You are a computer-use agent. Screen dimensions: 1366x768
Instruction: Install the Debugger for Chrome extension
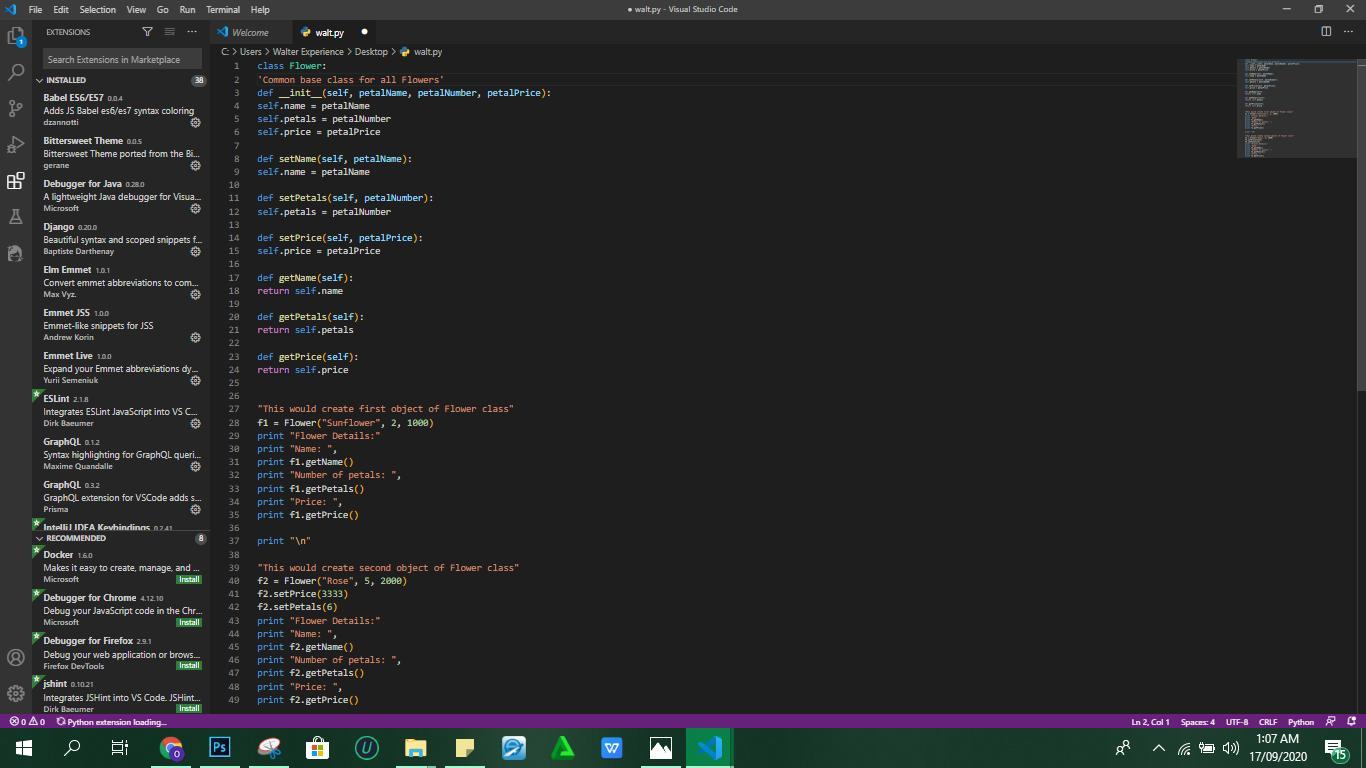pyautogui.click(x=188, y=622)
